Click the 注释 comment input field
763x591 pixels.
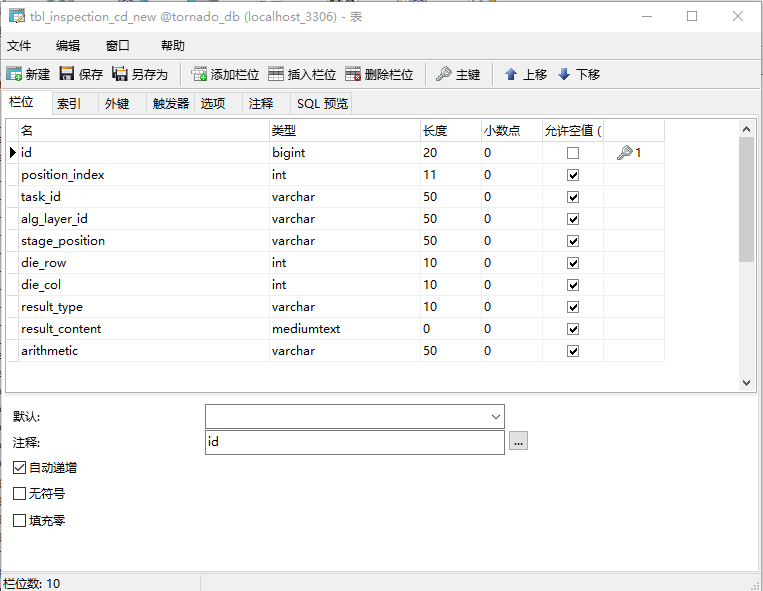coord(354,442)
